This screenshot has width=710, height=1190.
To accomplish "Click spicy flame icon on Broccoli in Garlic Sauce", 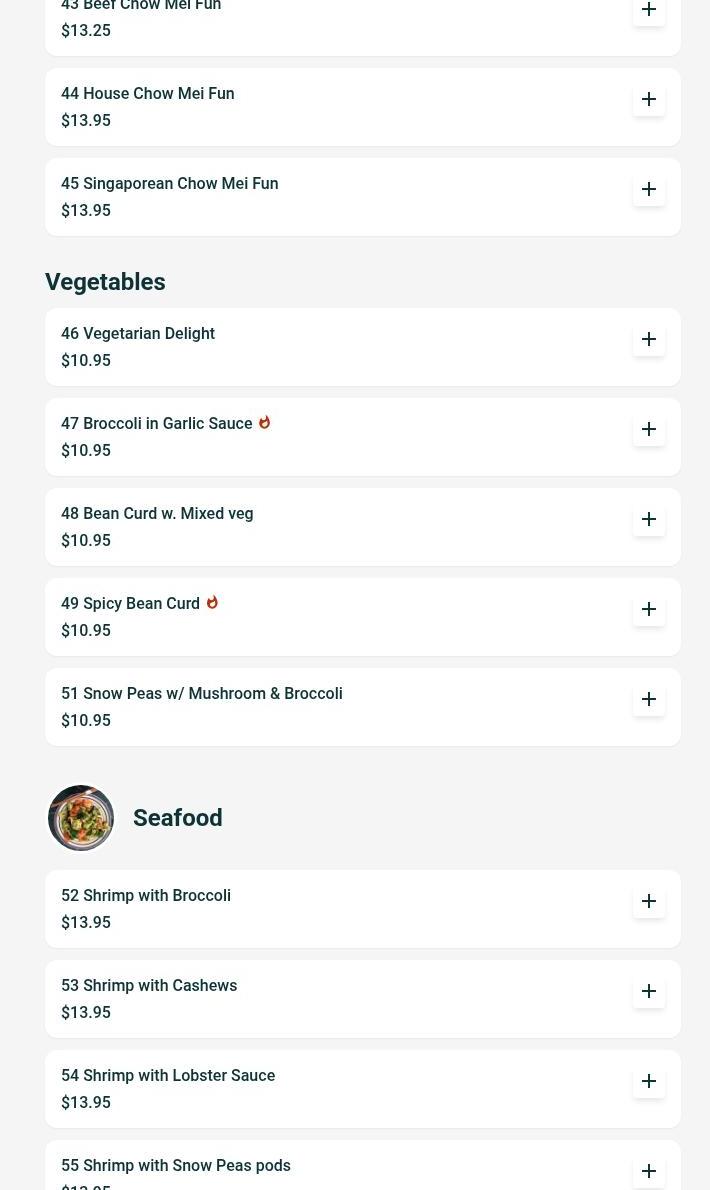I will 264,423.
